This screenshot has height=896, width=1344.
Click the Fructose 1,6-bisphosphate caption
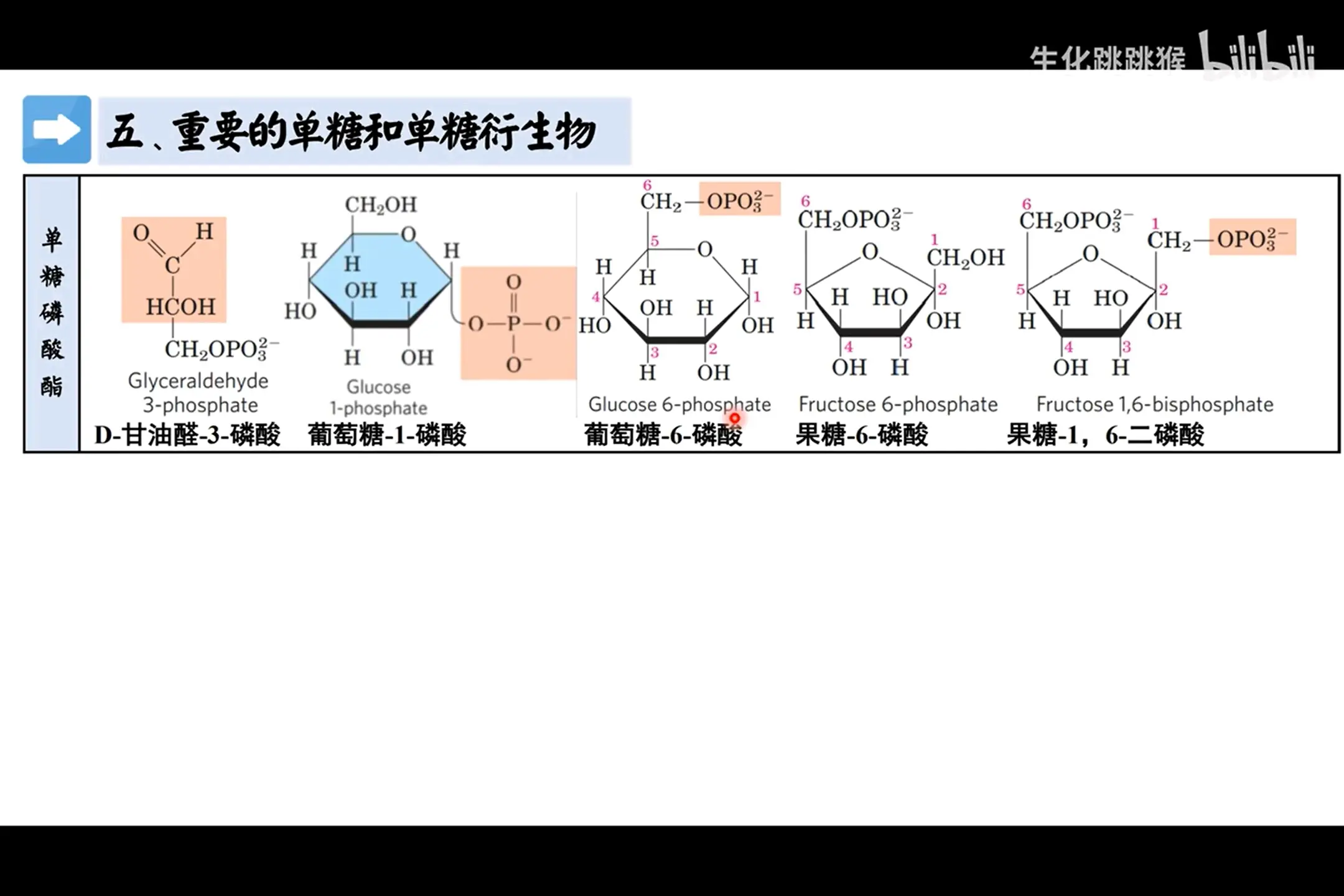1155,404
